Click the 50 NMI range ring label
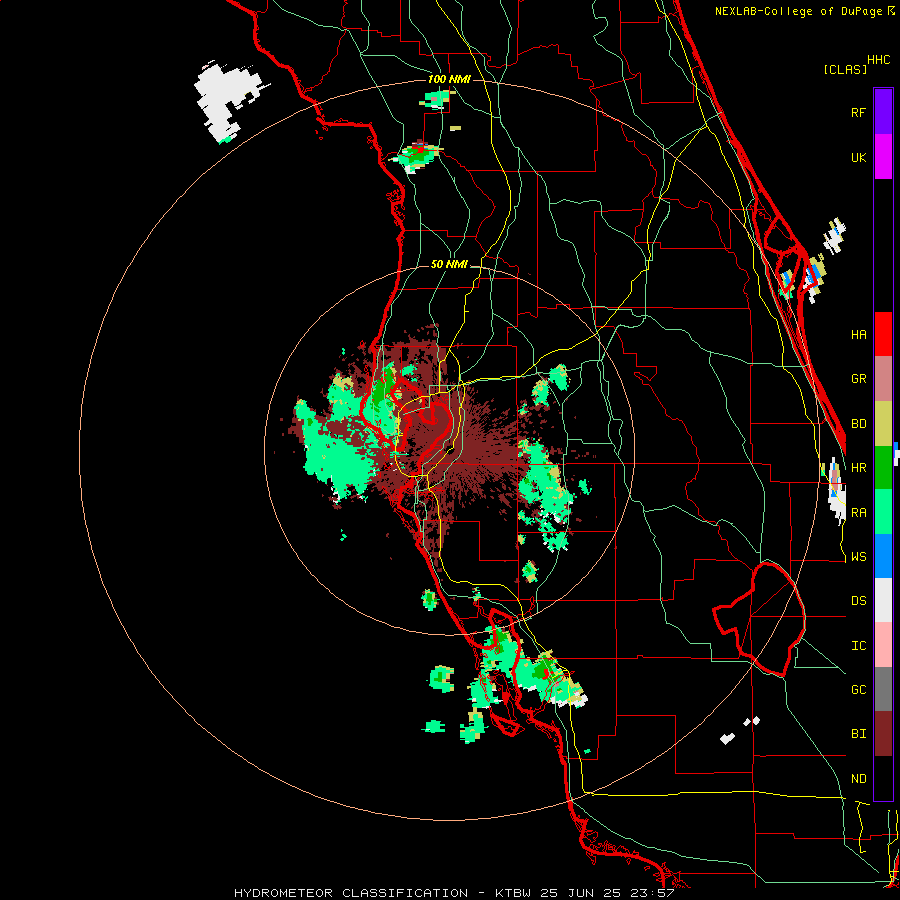 [x=449, y=265]
